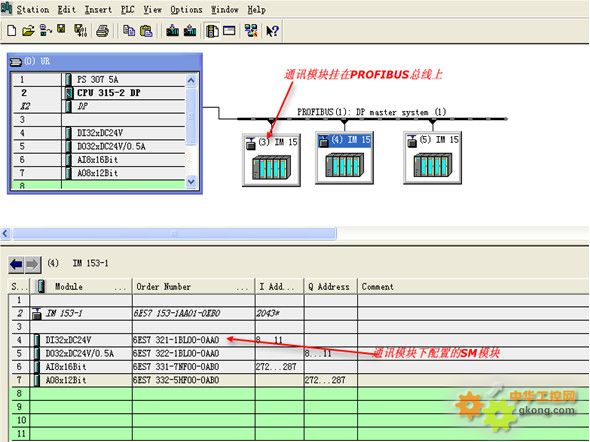Viewport: 590px width, 442px height.
Task: Click the Upload from Module icon
Action: pyautogui.click(x=190, y=30)
